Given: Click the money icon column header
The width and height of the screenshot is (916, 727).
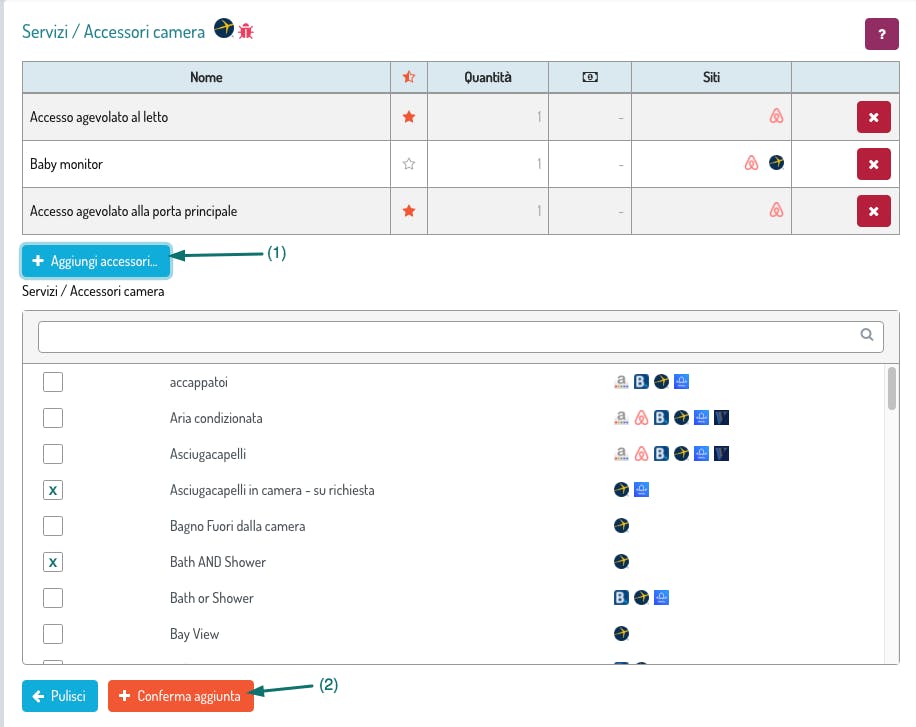Looking at the screenshot, I should pyautogui.click(x=590, y=77).
